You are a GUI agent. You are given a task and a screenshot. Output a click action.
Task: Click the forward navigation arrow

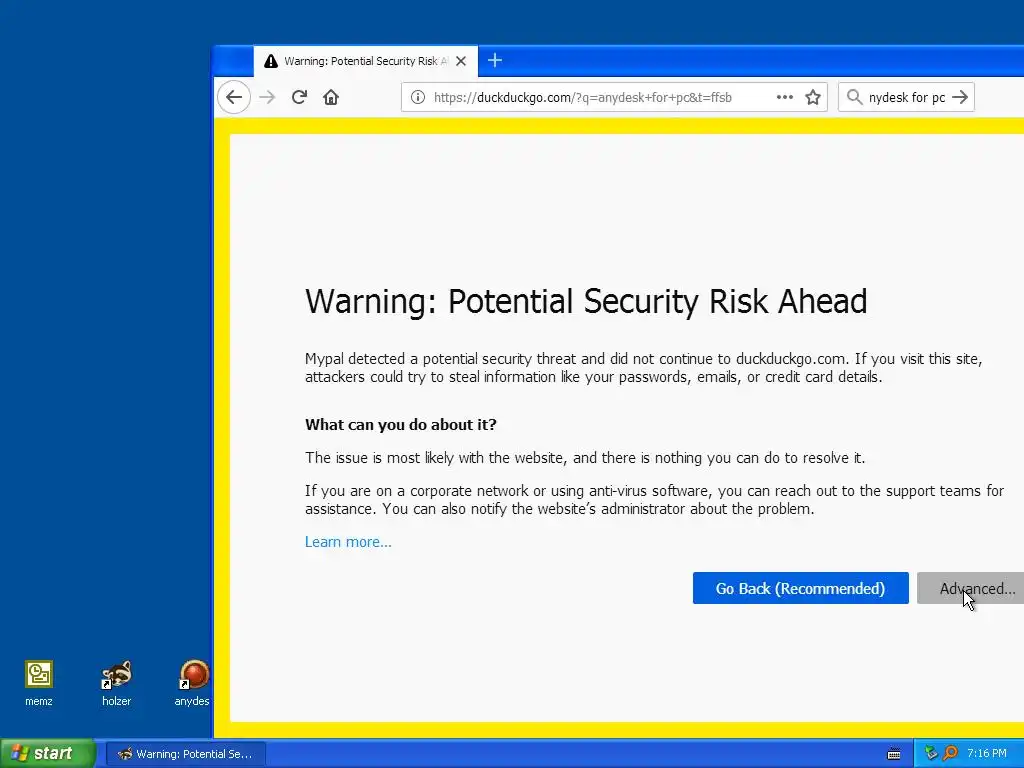[267, 97]
